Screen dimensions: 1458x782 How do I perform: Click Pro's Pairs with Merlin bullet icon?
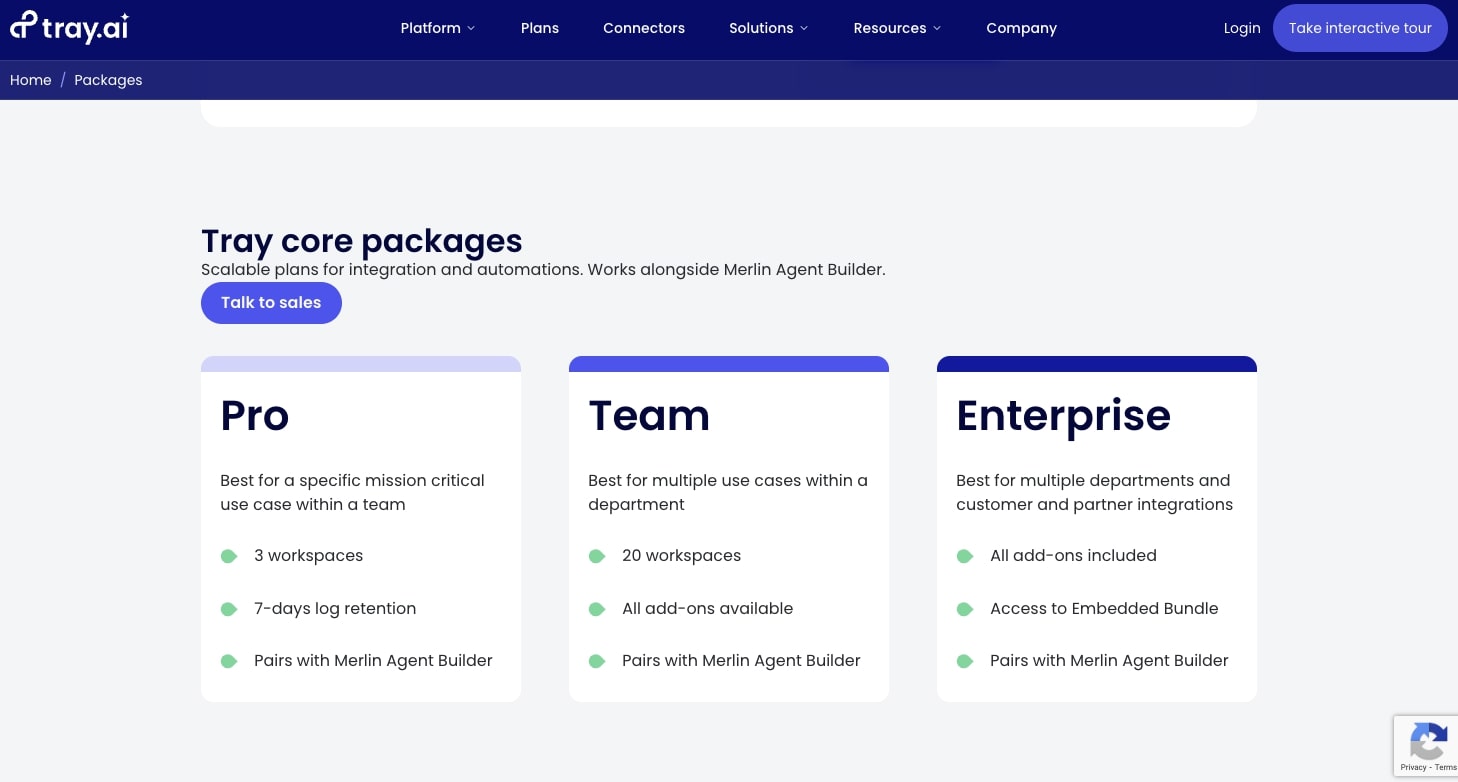pos(229,661)
